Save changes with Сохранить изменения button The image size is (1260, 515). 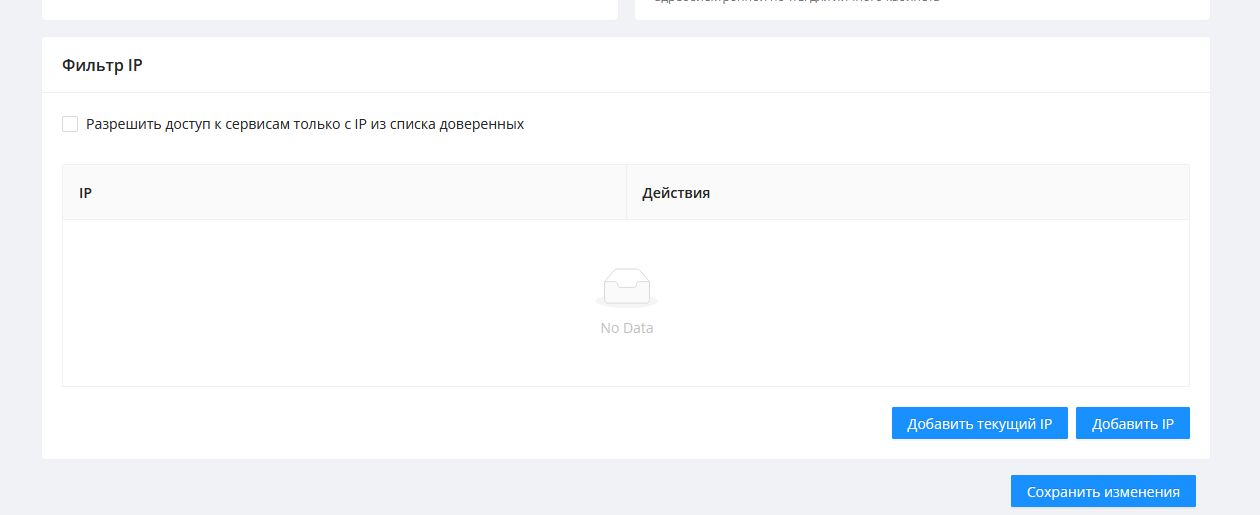pos(1103,491)
